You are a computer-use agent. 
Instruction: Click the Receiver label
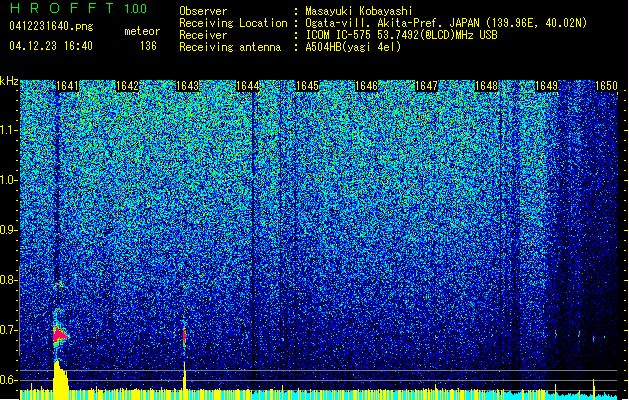(x=203, y=35)
